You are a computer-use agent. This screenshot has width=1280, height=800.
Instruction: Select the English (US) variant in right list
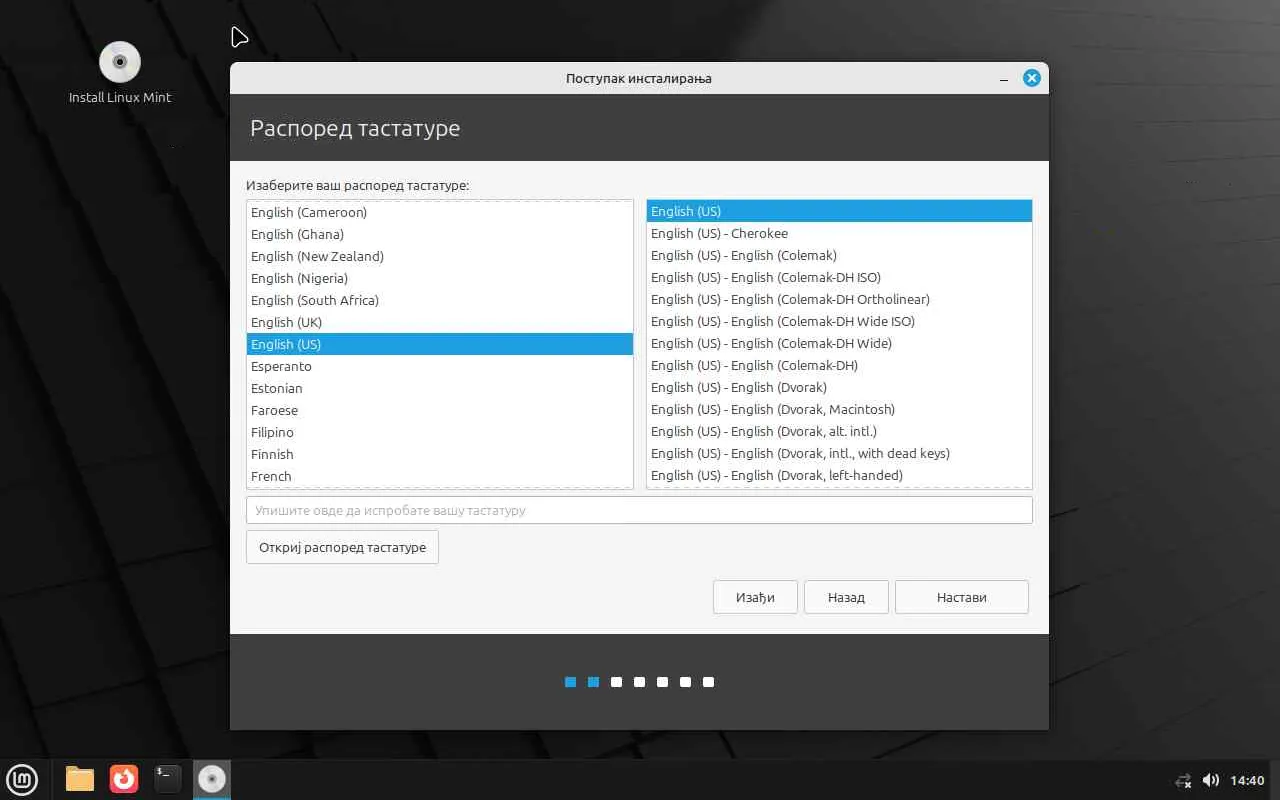pyautogui.click(x=839, y=211)
